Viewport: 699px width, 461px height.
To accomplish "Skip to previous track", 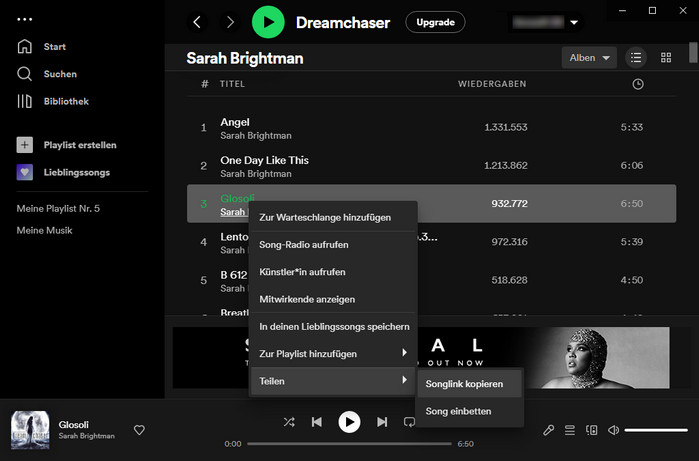I will pyautogui.click(x=317, y=422).
